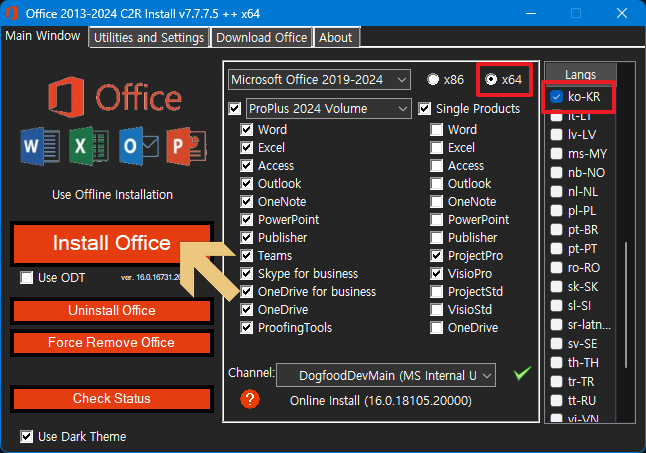Screen dimensions: 646x453
Task: Click the large orange Office logo
Action: tap(66, 97)
